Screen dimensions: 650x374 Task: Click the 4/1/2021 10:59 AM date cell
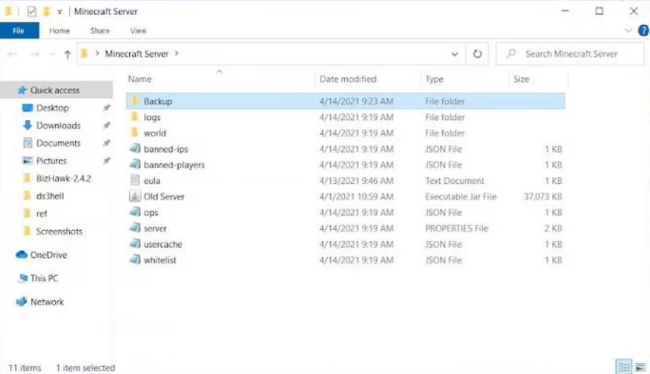(356, 197)
